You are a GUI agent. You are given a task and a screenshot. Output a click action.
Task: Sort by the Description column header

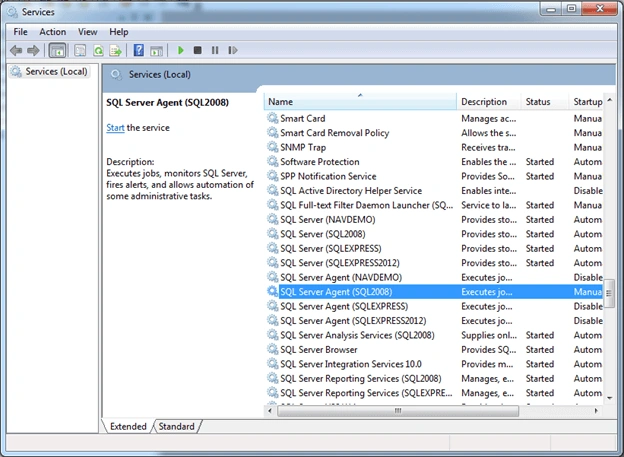(x=488, y=102)
